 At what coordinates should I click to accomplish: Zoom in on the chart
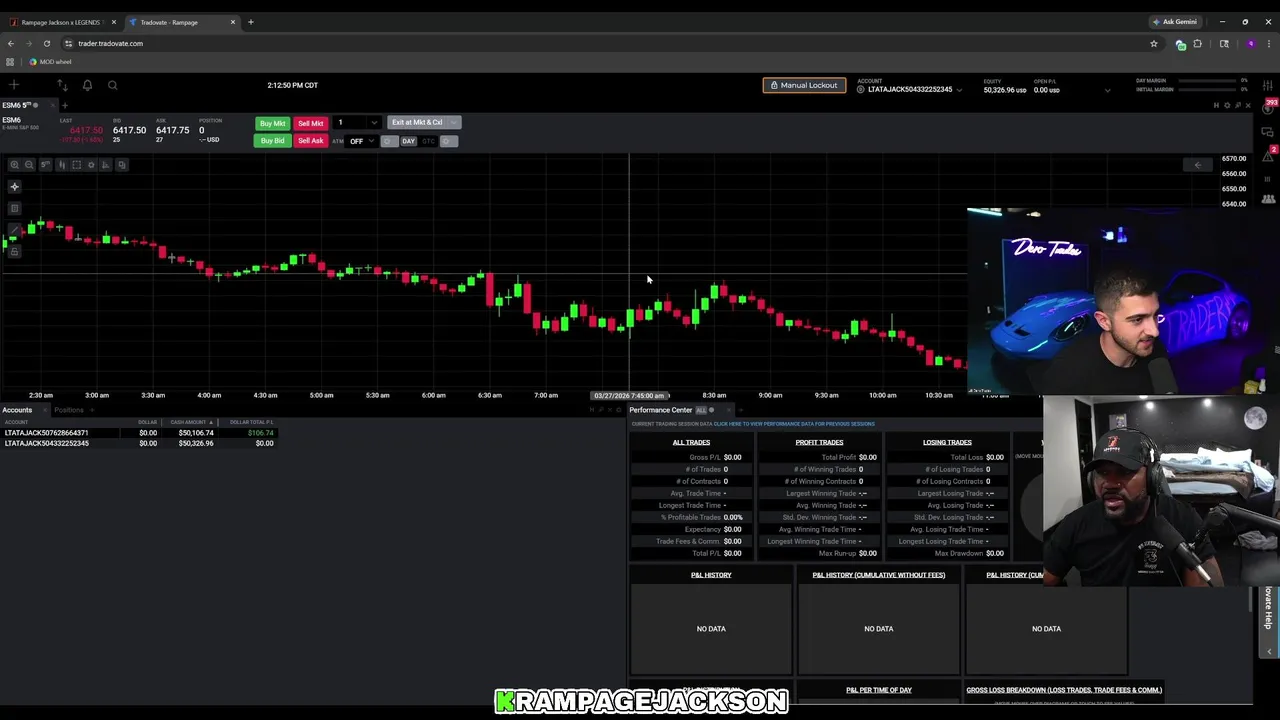pos(14,164)
